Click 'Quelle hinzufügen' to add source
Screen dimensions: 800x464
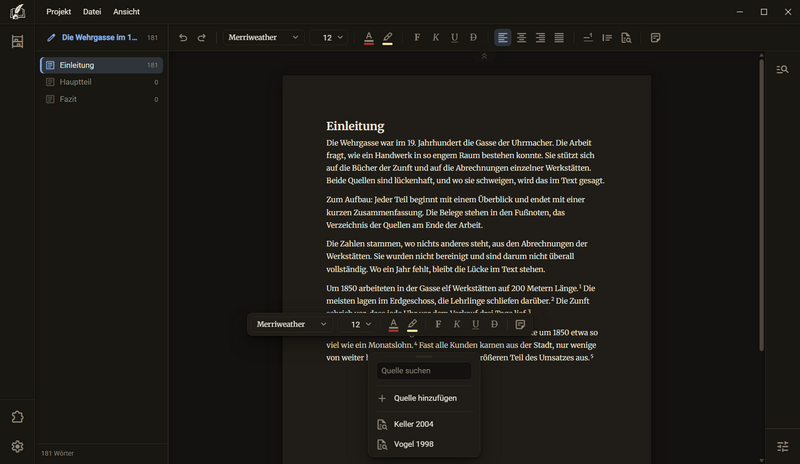424,398
